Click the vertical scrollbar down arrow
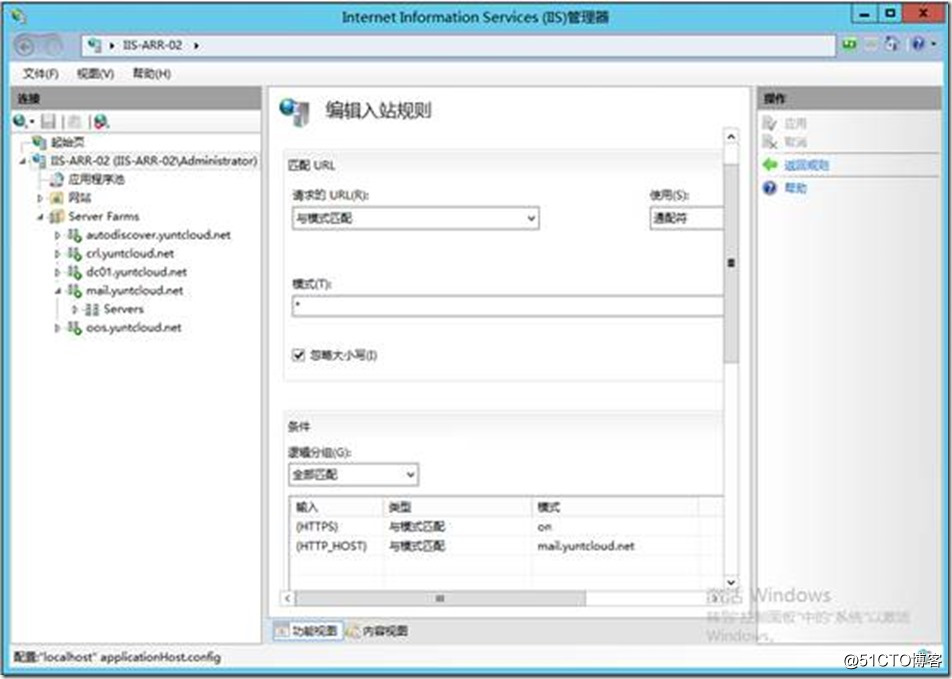Viewport: 952px width, 679px height. pyautogui.click(x=731, y=582)
